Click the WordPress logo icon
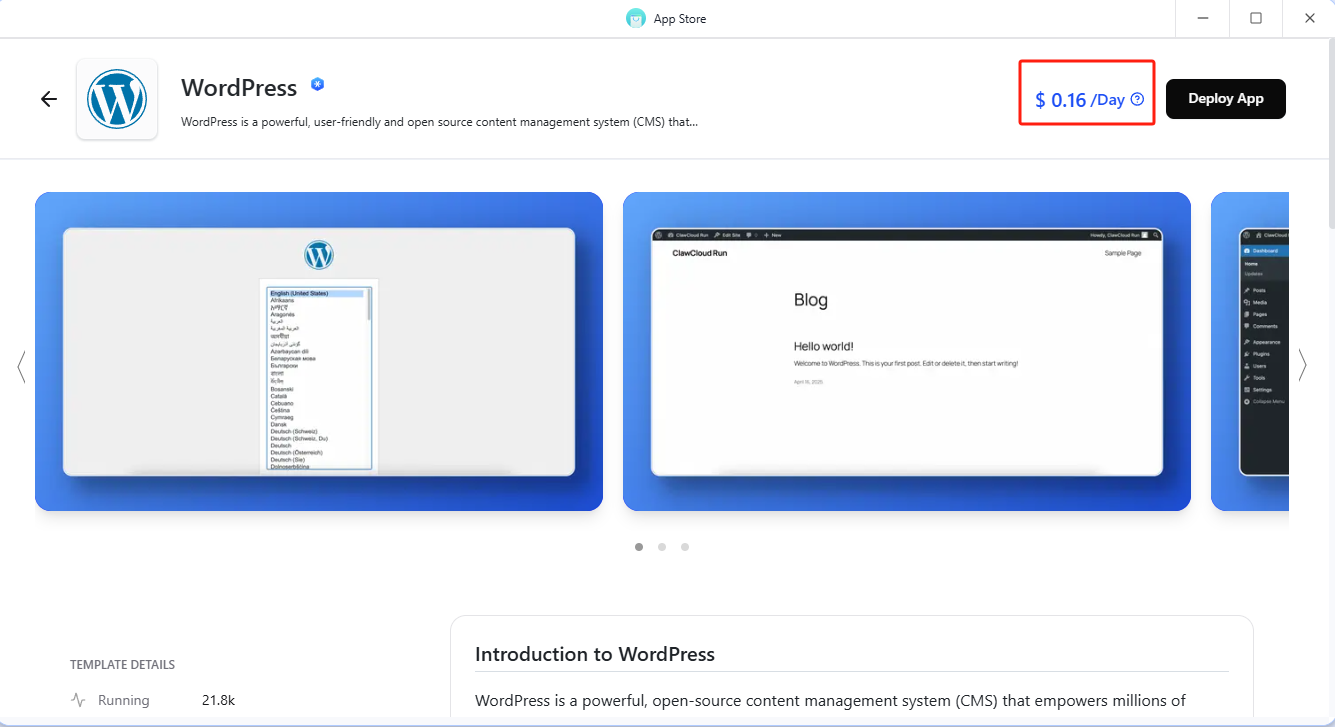 pyautogui.click(x=117, y=99)
